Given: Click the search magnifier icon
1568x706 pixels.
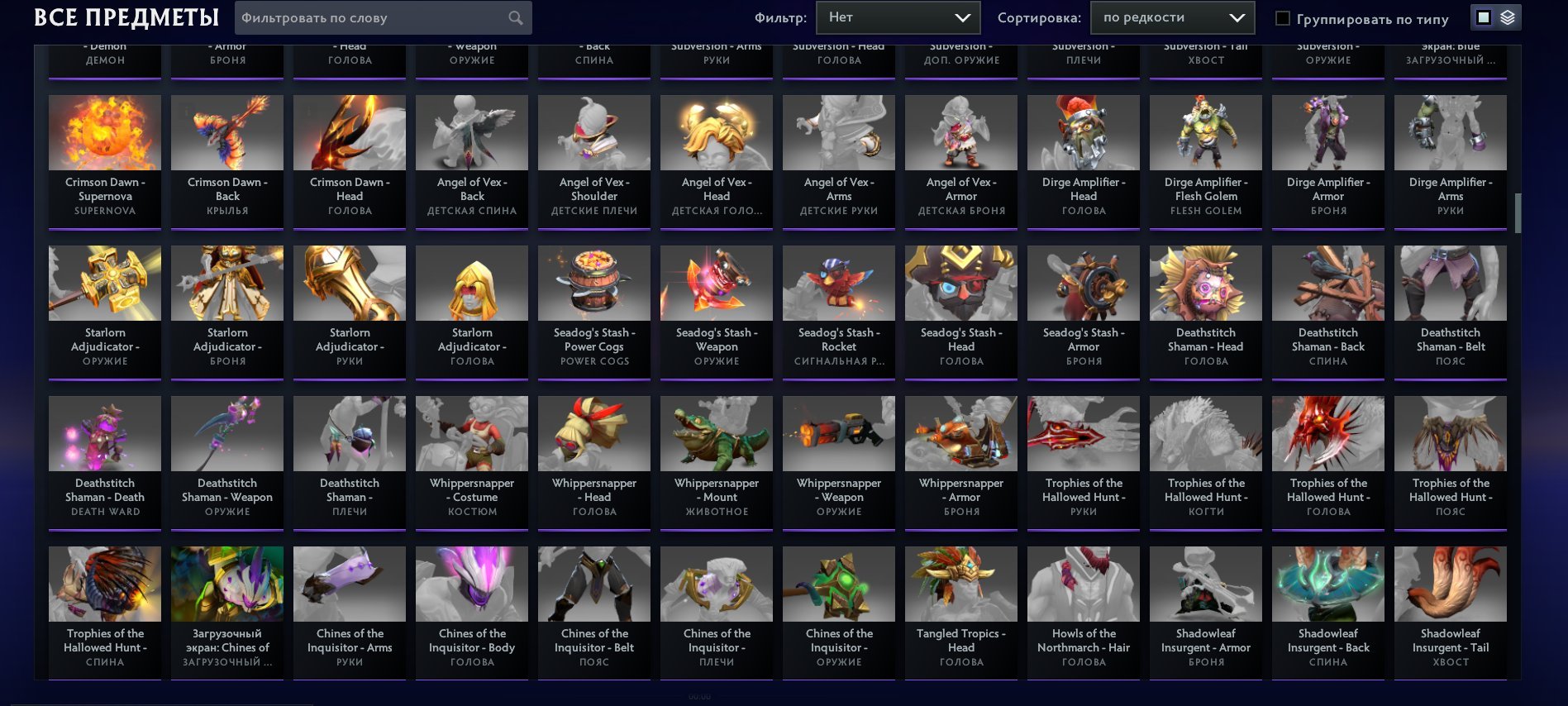Looking at the screenshot, I should pos(515,17).
